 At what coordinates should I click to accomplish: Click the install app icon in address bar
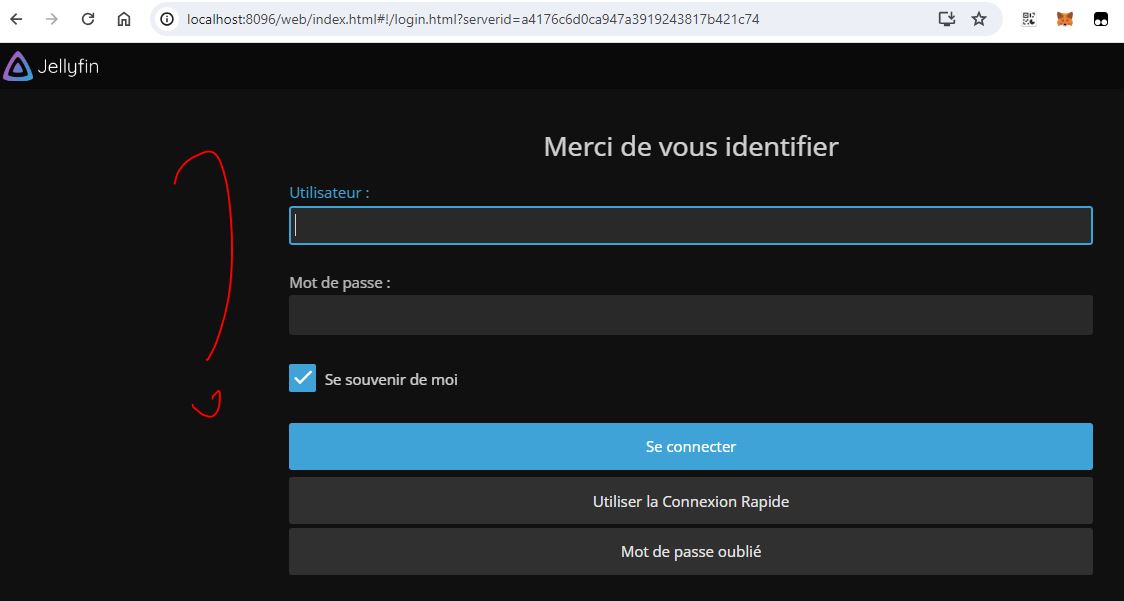[946, 19]
